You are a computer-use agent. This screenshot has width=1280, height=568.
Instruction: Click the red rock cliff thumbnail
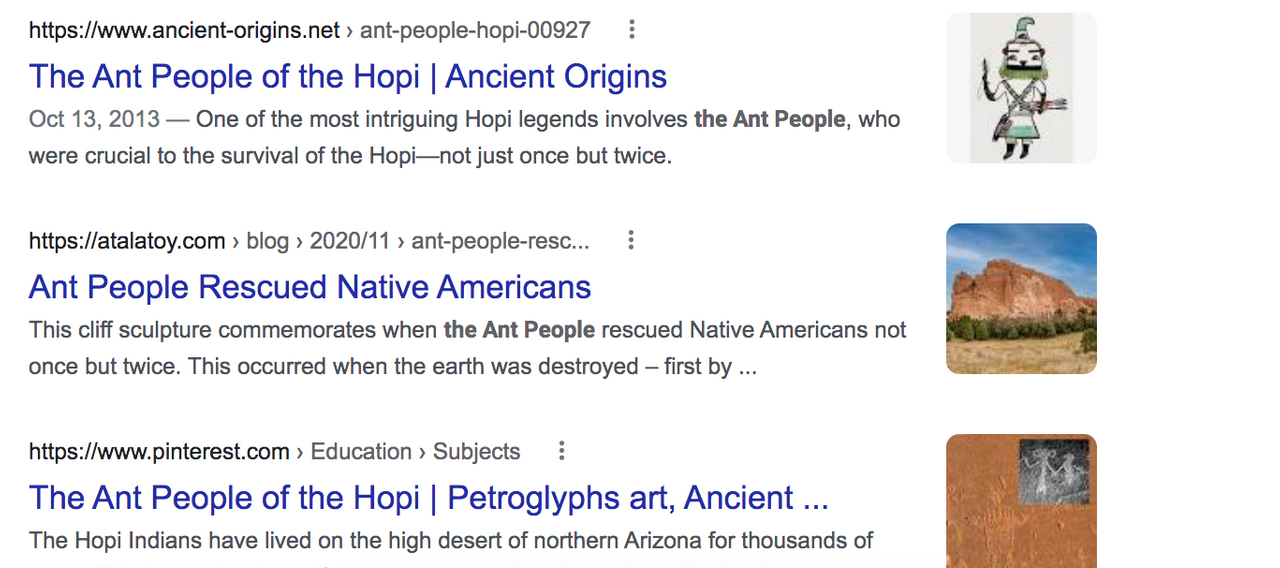point(1021,298)
